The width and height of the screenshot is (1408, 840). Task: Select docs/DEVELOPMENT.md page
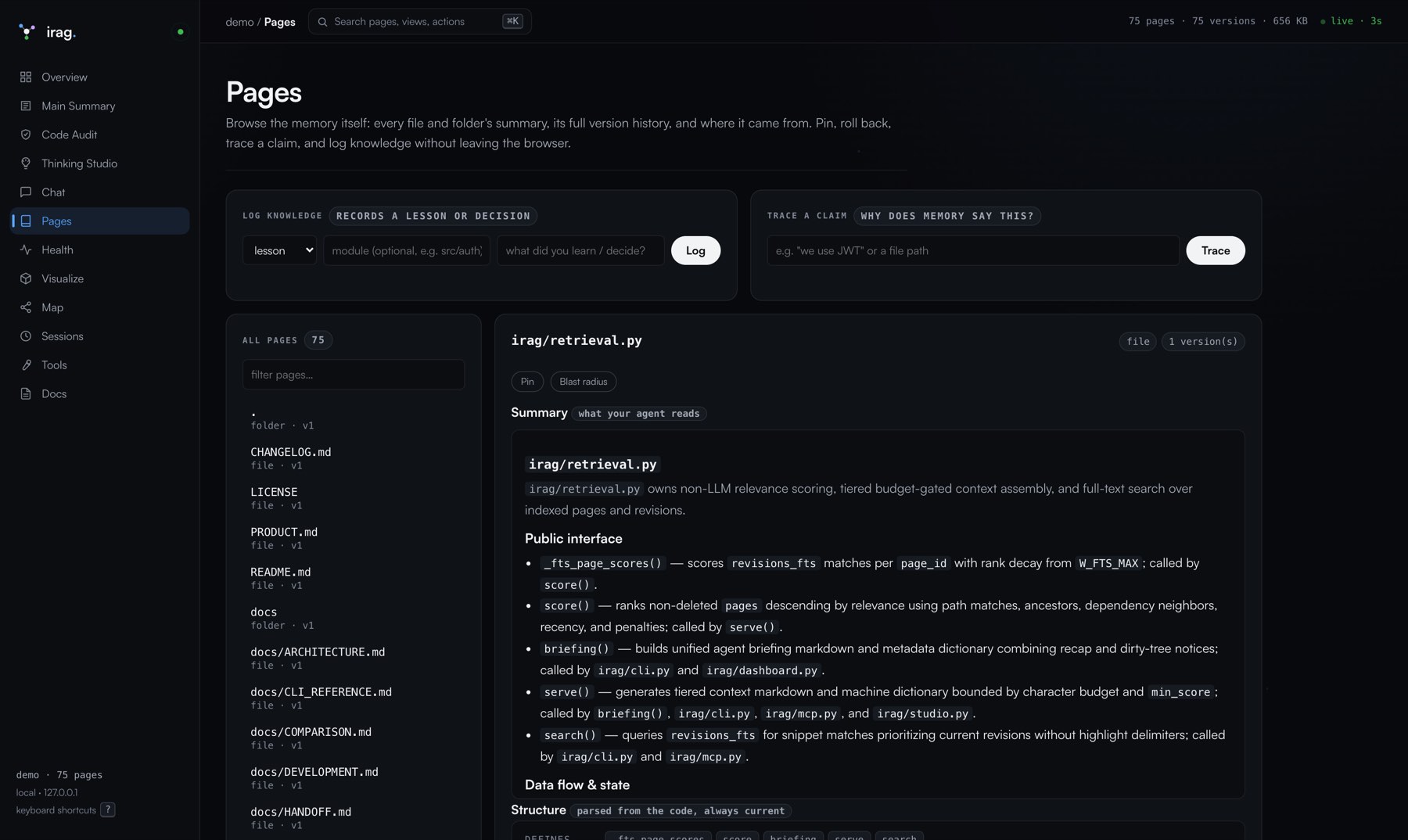pos(354,777)
